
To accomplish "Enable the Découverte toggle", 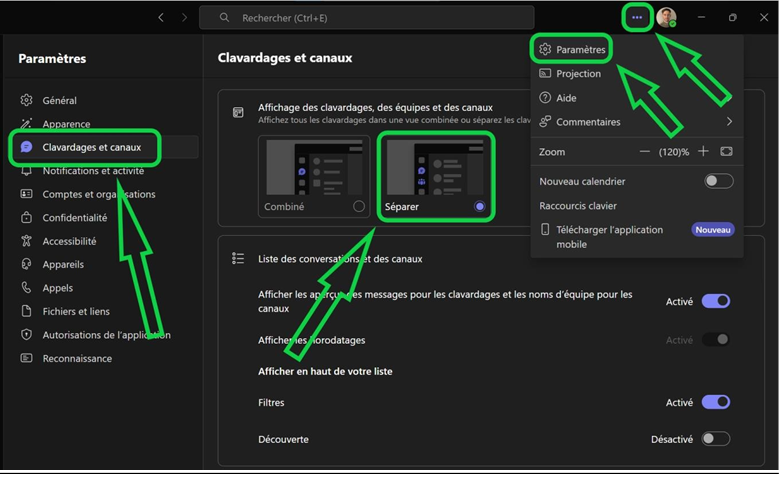I will 716,439.
